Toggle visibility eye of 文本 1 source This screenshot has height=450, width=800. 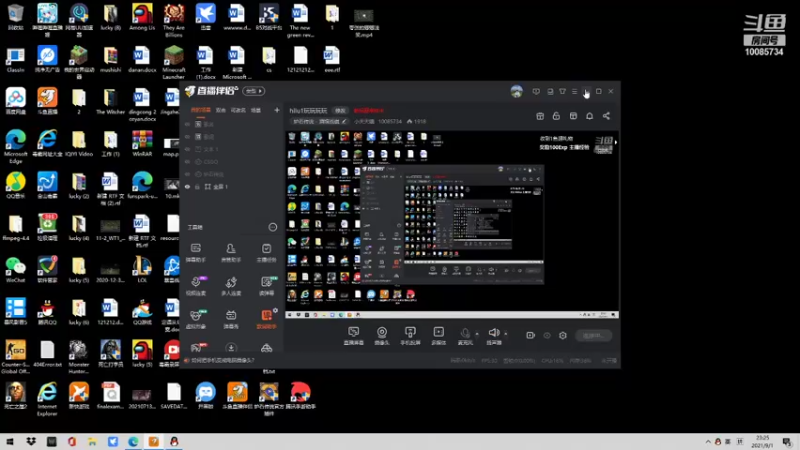[x=187, y=149]
